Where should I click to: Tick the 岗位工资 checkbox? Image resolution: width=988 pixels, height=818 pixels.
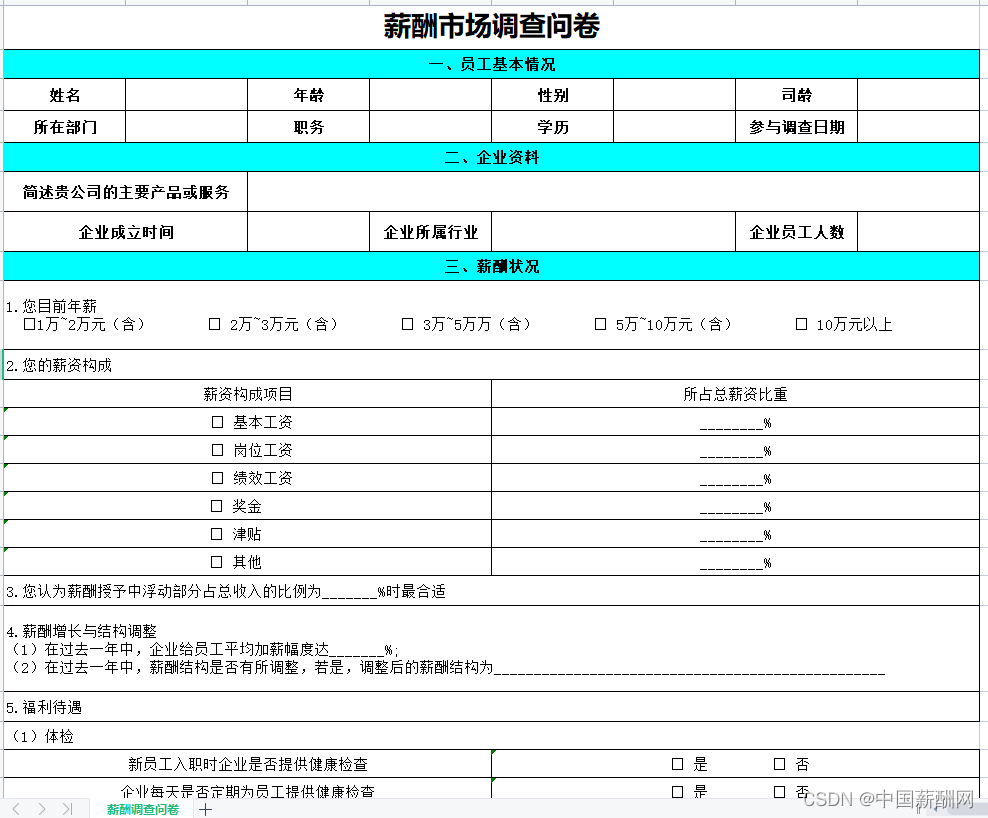217,450
